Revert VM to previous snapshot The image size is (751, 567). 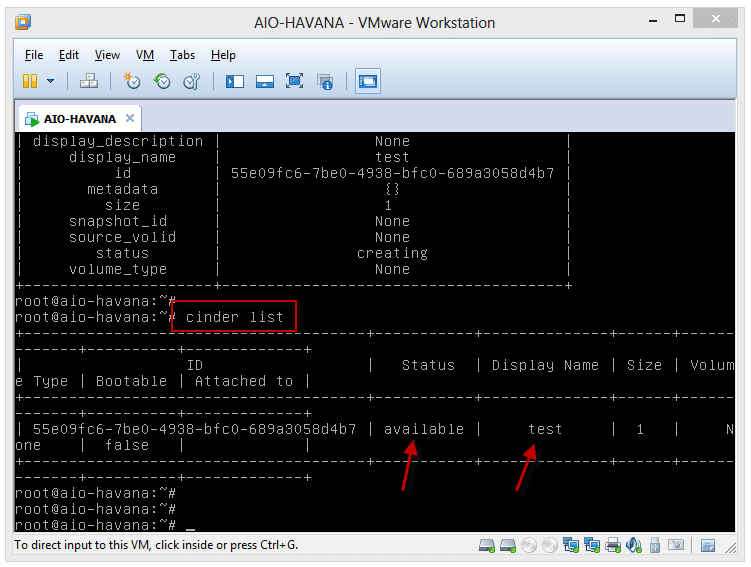[x=161, y=81]
